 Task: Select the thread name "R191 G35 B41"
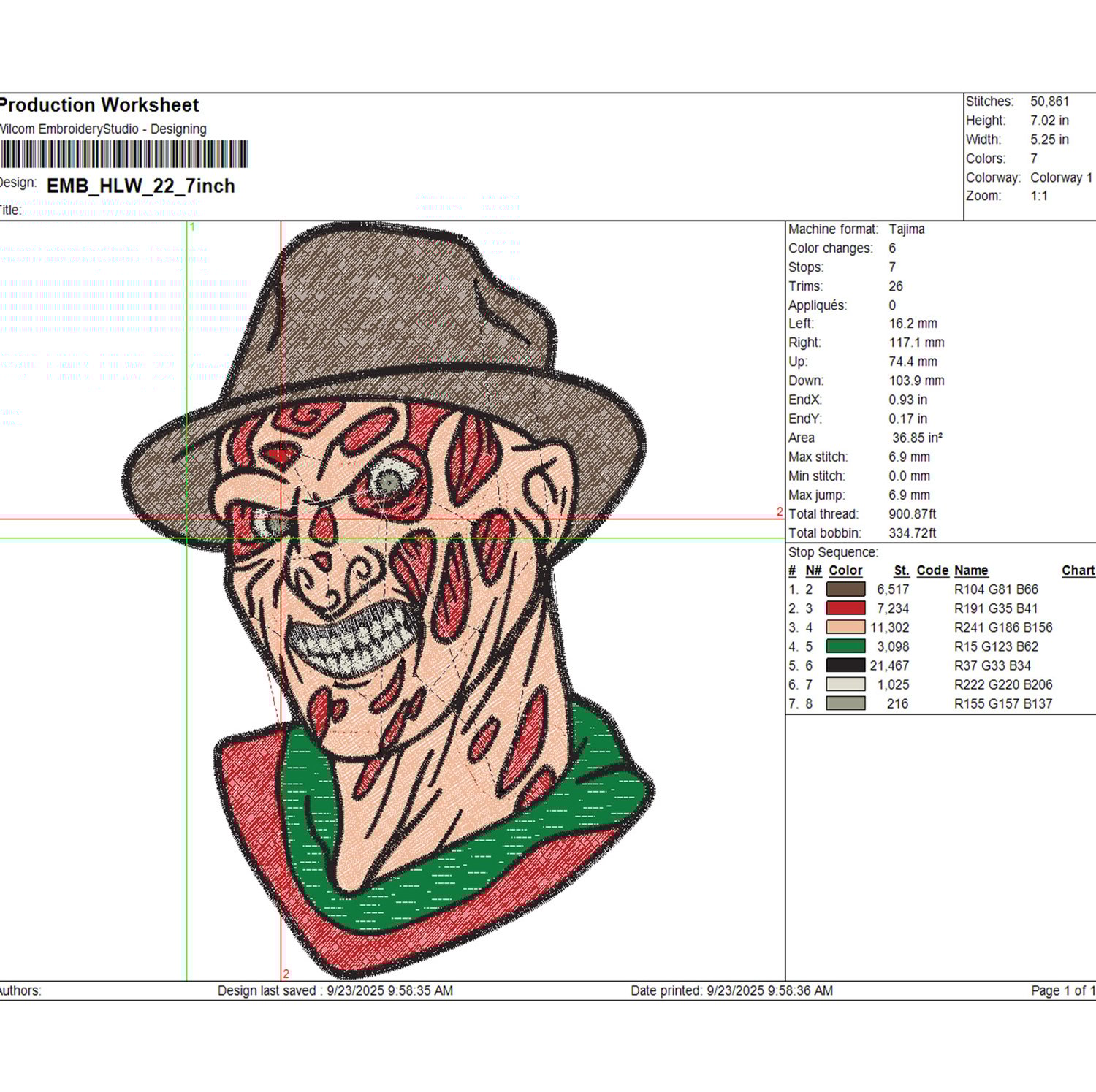pyautogui.click(x=996, y=608)
